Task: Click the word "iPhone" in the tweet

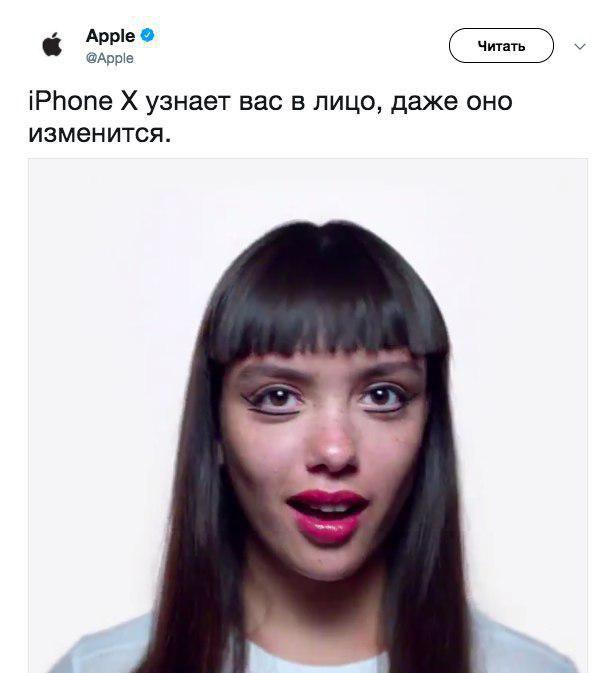Action: click(70, 101)
